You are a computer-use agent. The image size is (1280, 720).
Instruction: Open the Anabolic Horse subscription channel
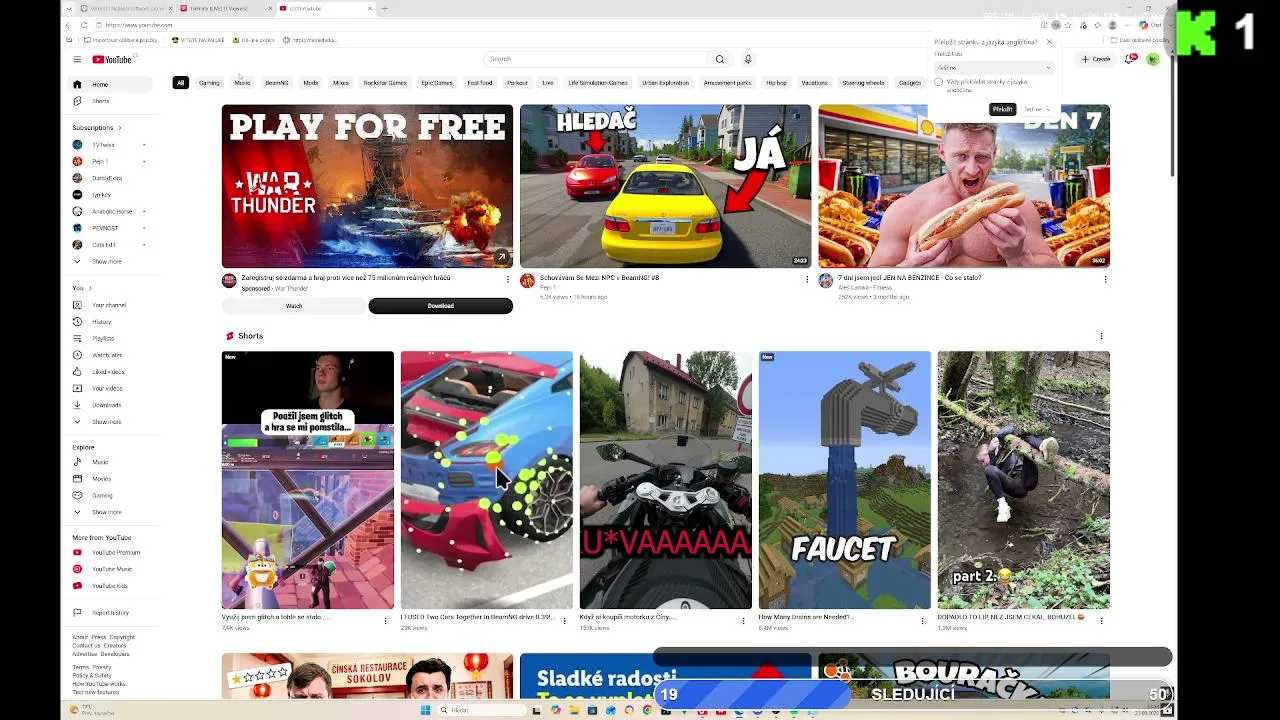pyautogui.click(x=111, y=212)
